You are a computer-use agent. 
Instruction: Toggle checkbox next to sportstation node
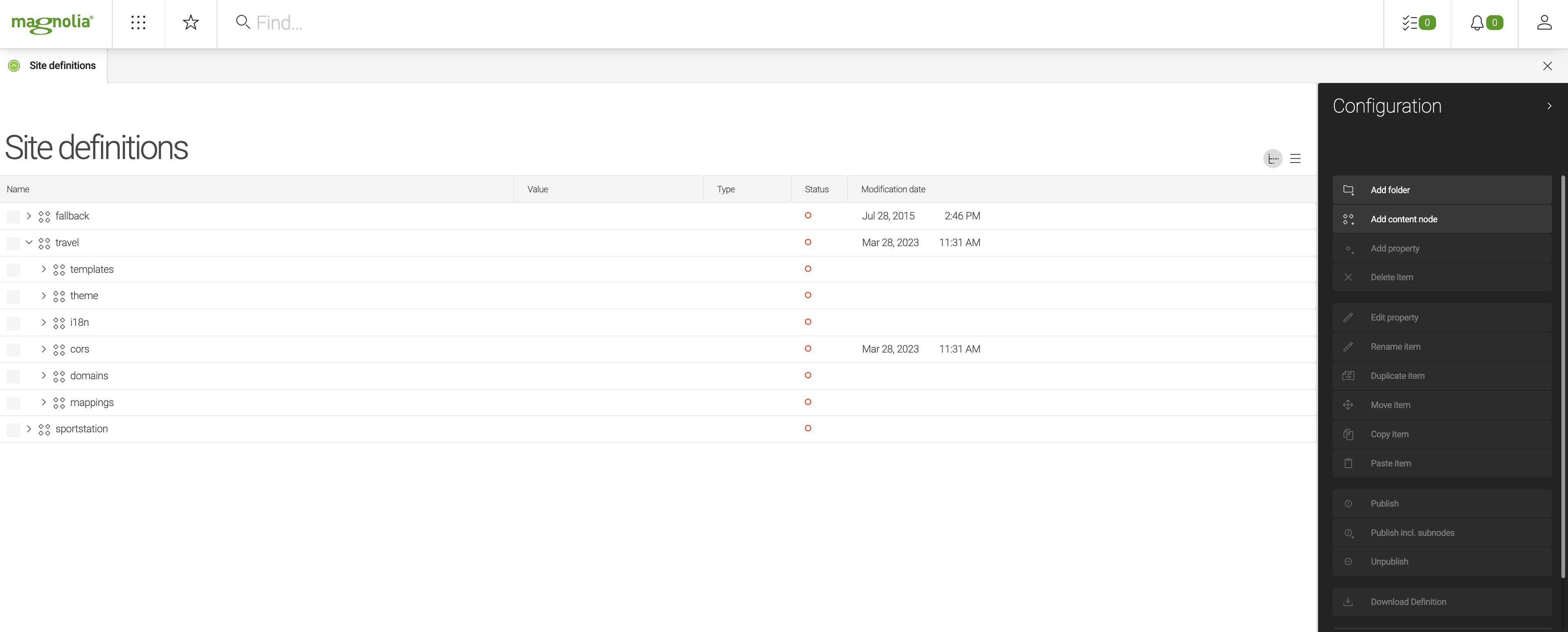(12, 428)
